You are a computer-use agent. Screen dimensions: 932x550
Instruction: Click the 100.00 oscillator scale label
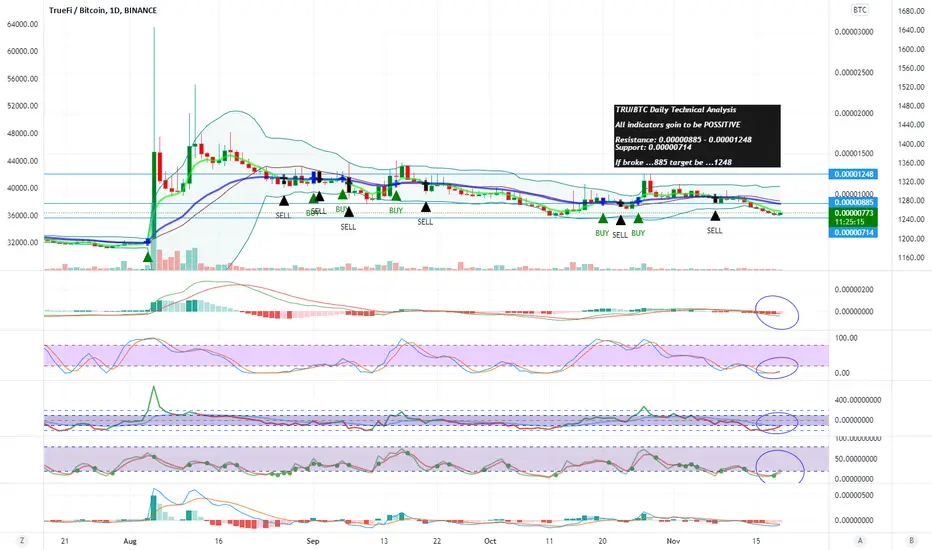click(x=846, y=338)
